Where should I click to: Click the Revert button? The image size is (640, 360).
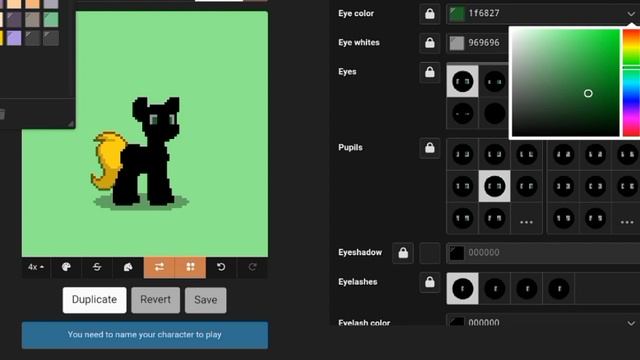[156, 300]
